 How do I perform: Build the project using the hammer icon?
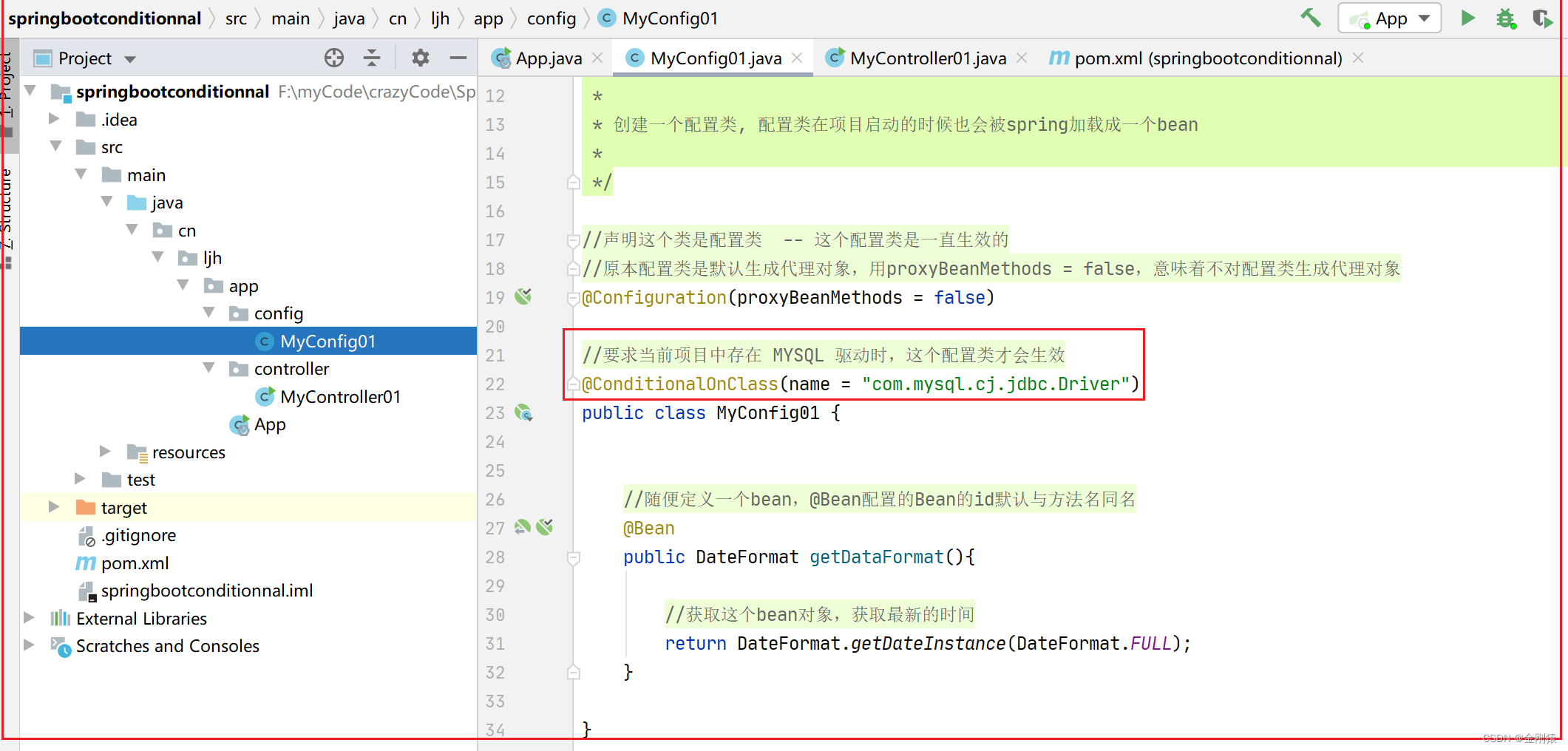point(1311,18)
